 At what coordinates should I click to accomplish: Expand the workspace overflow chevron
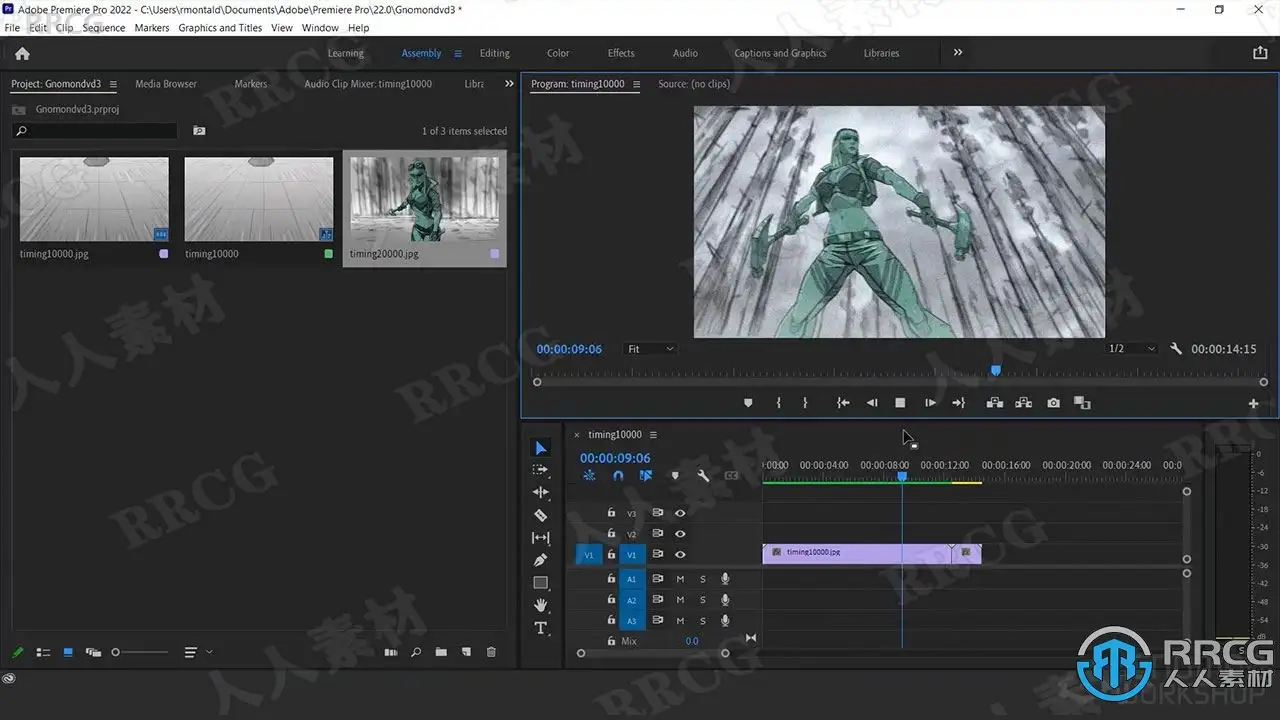click(957, 53)
